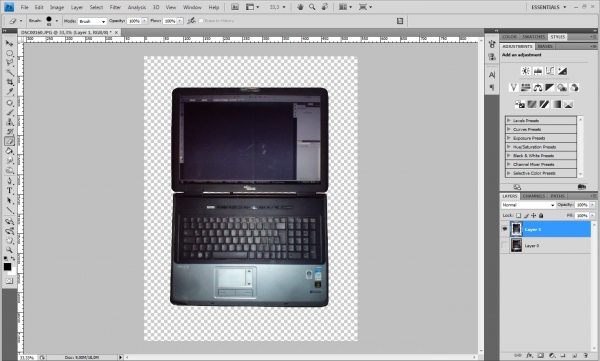Screen dimensions: 600x361
Task: Select the Polygonal Lasso tool
Action: click(x=9, y=63)
